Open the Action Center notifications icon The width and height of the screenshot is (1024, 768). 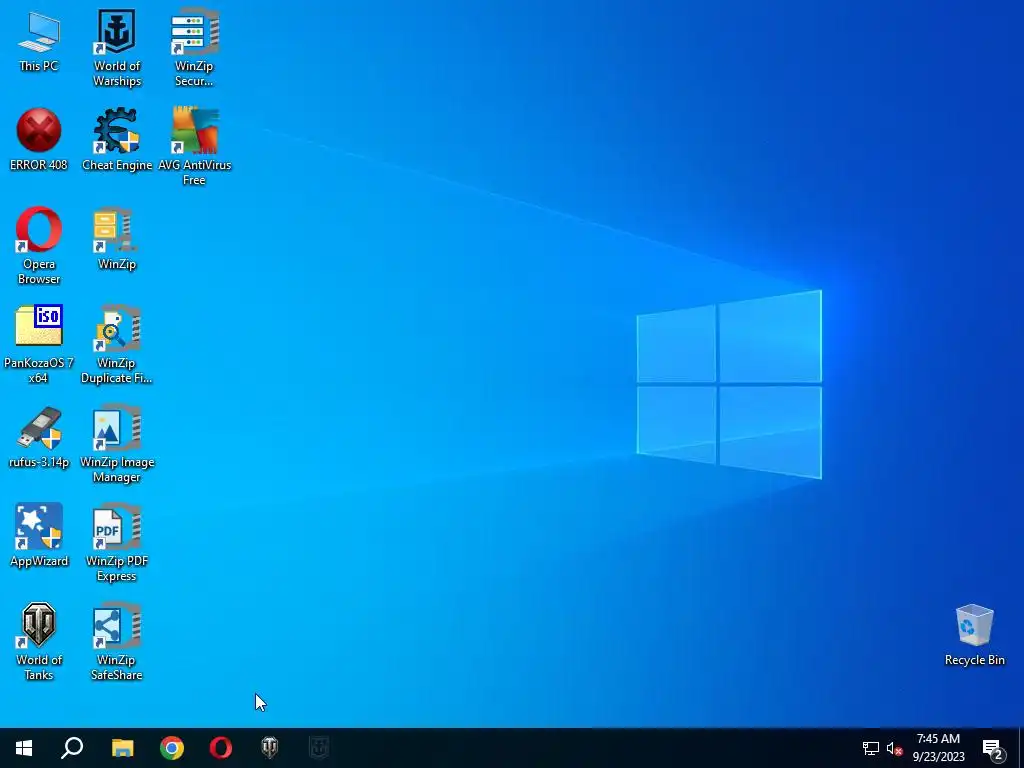pyautogui.click(x=993, y=748)
